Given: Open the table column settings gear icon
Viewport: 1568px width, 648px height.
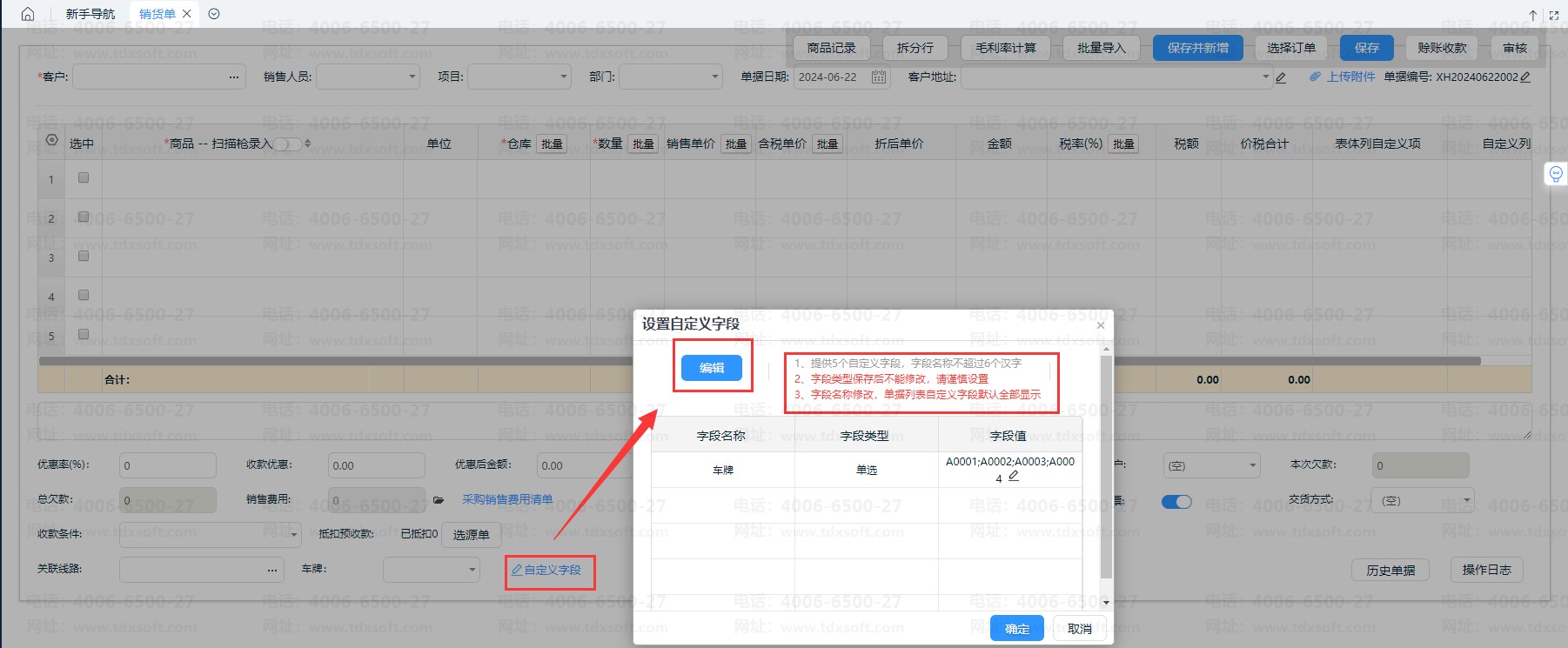Looking at the screenshot, I should click(x=52, y=140).
